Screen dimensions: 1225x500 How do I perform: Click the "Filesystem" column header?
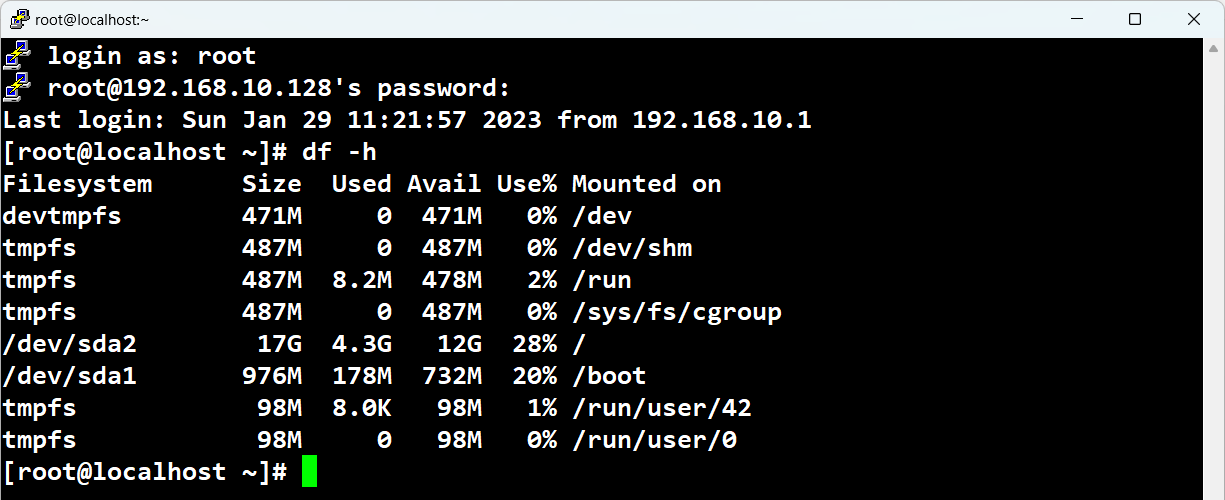click(x=77, y=184)
